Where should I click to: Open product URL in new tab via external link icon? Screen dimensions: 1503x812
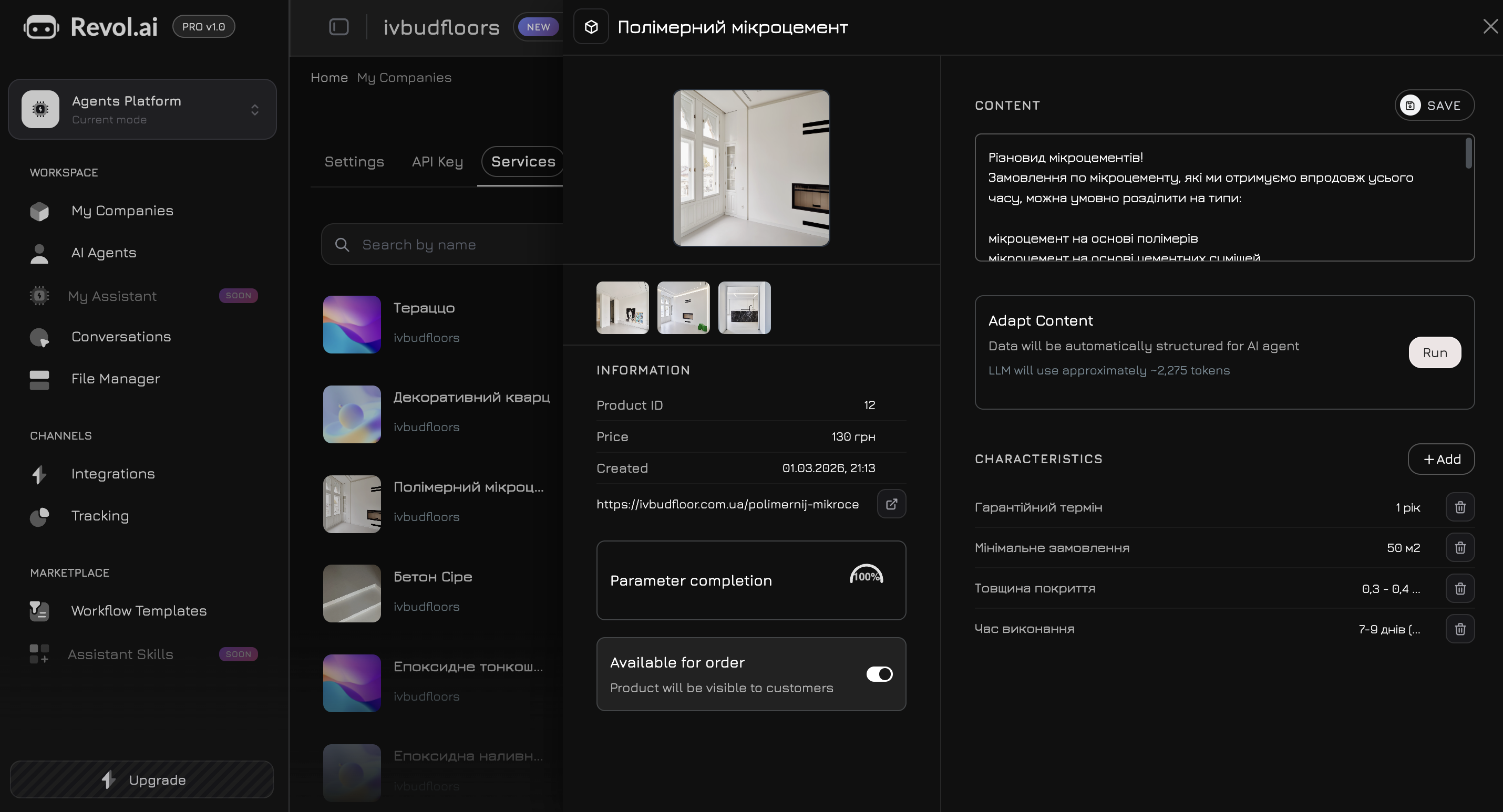[x=891, y=503]
